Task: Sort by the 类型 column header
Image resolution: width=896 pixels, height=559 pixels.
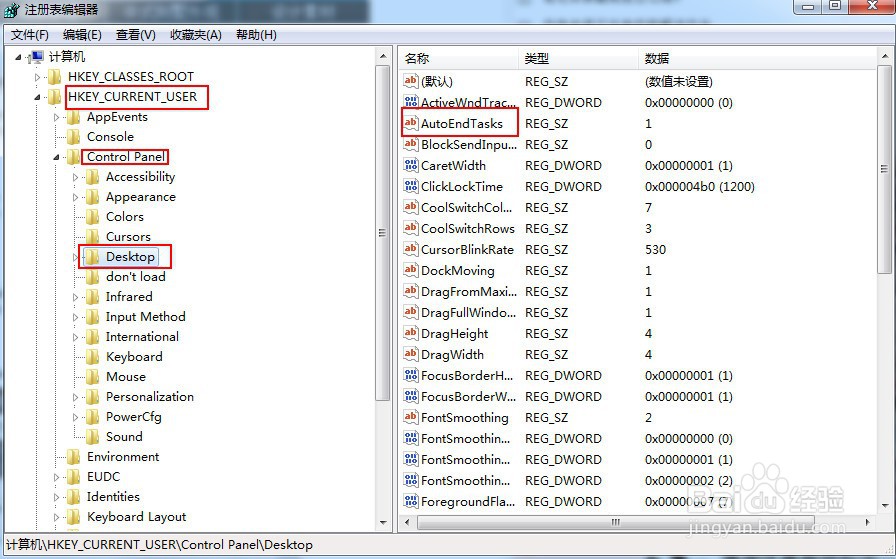Action: tap(578, 58)
